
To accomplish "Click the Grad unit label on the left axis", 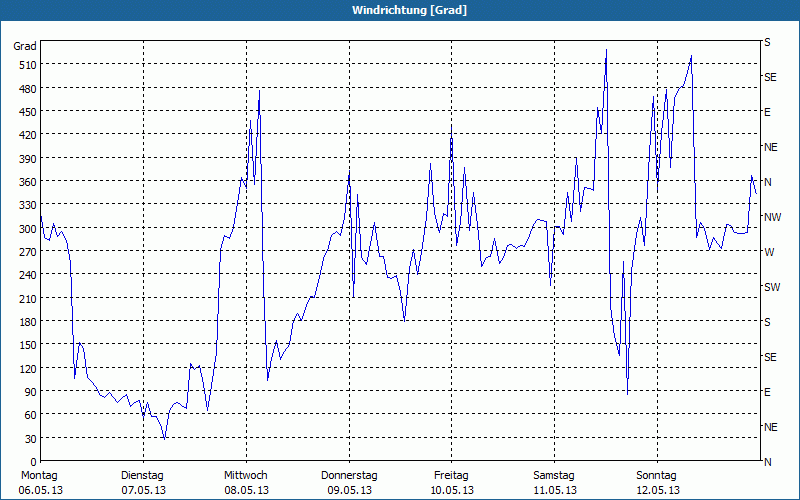I will click(25, 46).
